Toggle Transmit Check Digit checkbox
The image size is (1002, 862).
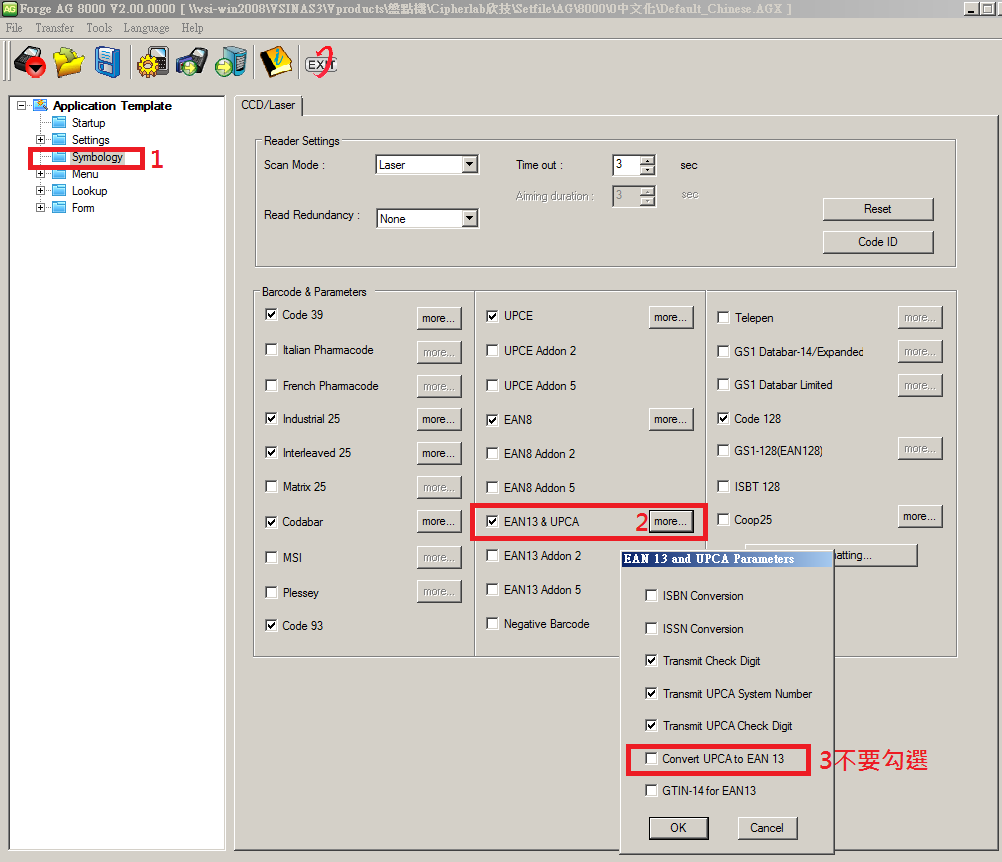pyautogui.click(x=651, y=660)
